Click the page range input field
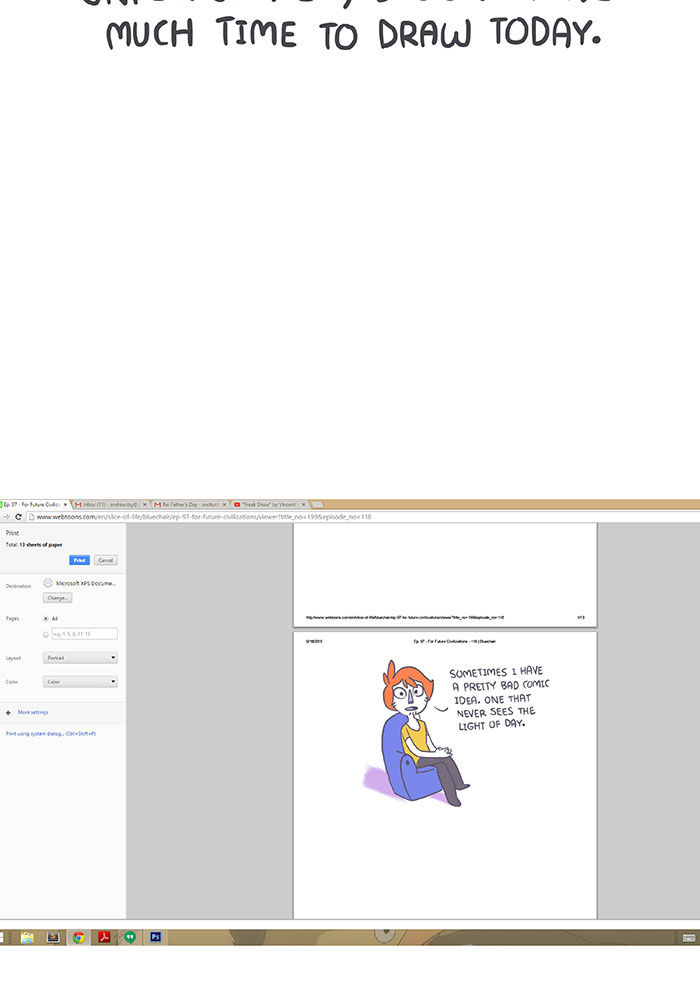 (84, 634)
